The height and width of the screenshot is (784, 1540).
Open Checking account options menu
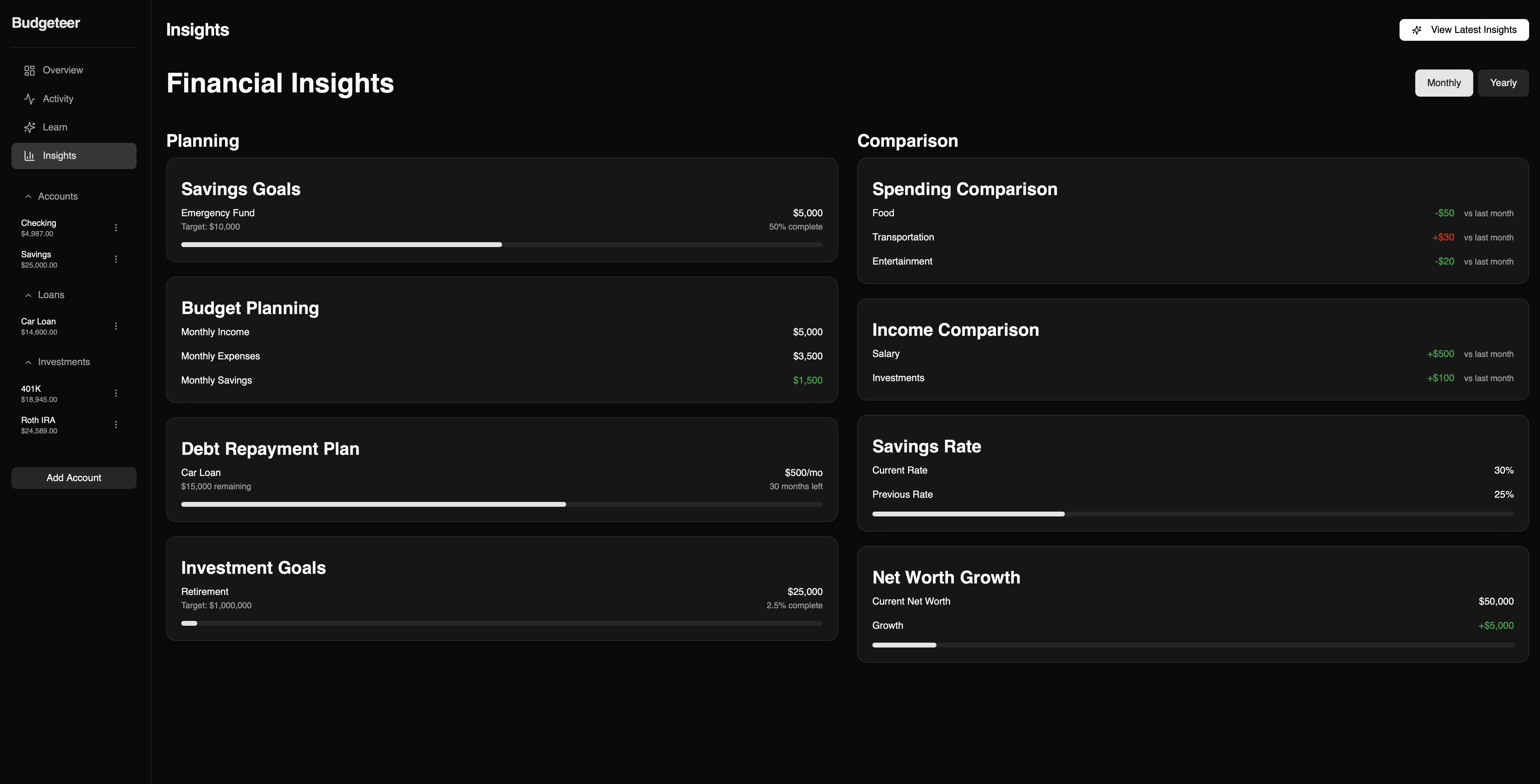pyautogui.click(x=116, y=228)
